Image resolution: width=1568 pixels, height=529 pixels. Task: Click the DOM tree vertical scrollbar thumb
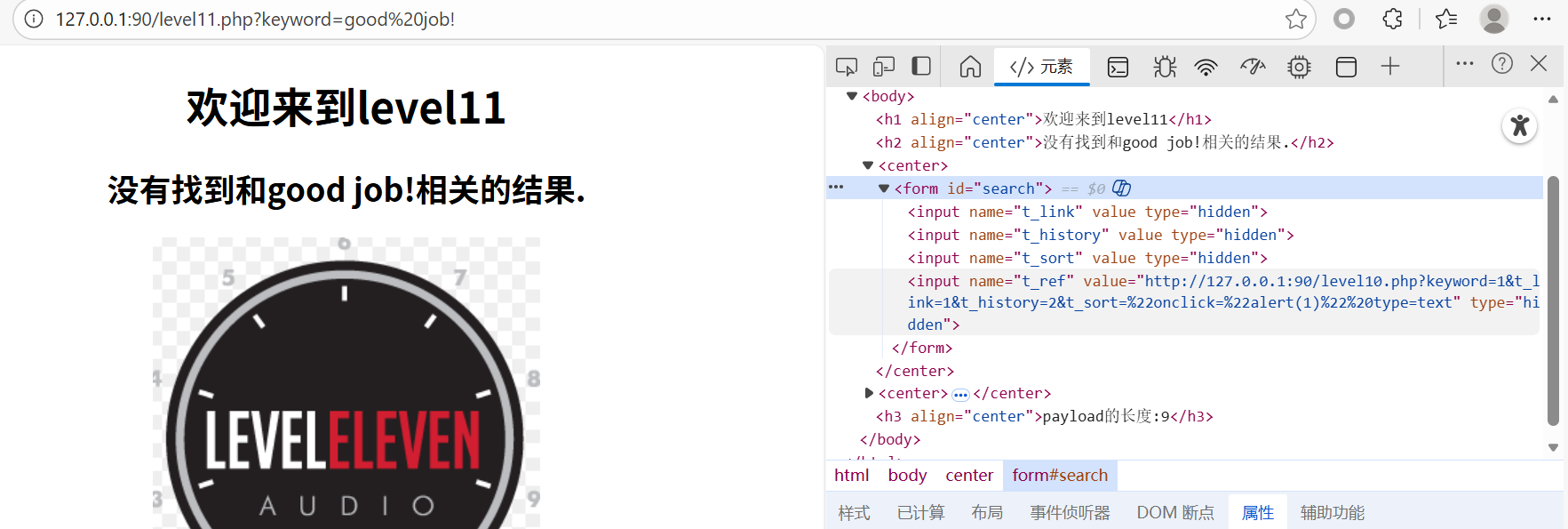[1553, 301]
